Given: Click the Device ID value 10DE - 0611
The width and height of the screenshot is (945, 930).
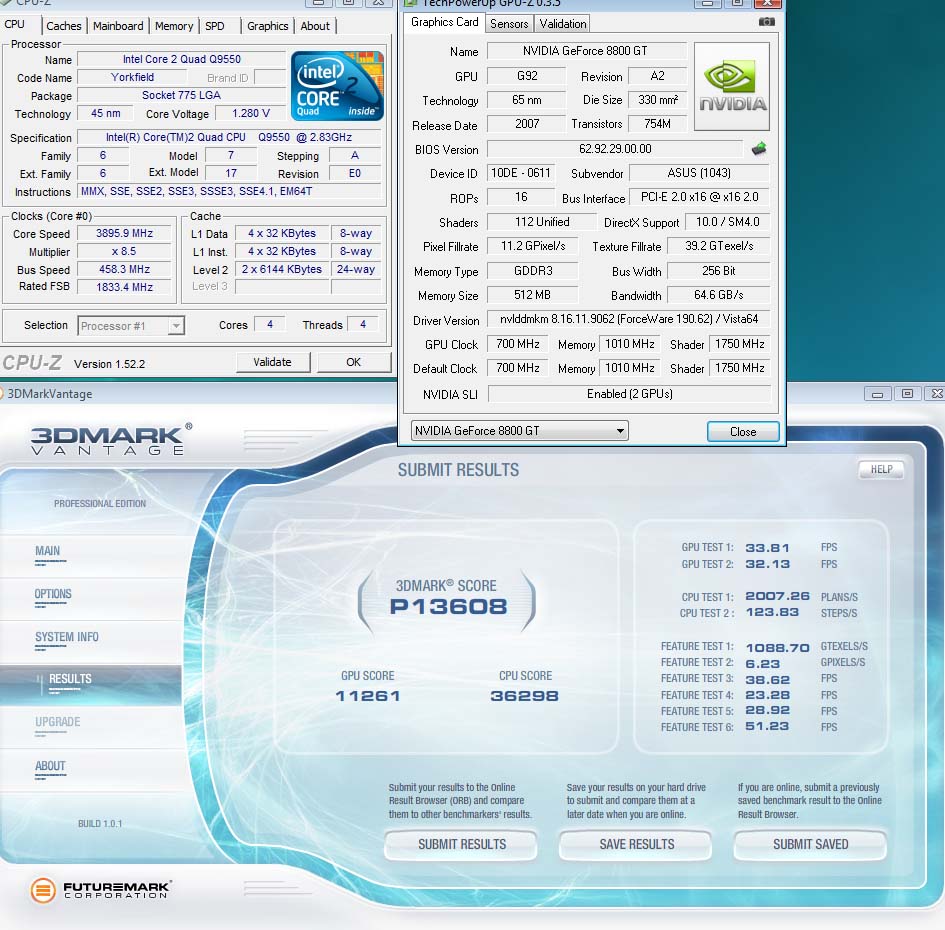Looking at the screenshot, I should (x=521, y=173).
